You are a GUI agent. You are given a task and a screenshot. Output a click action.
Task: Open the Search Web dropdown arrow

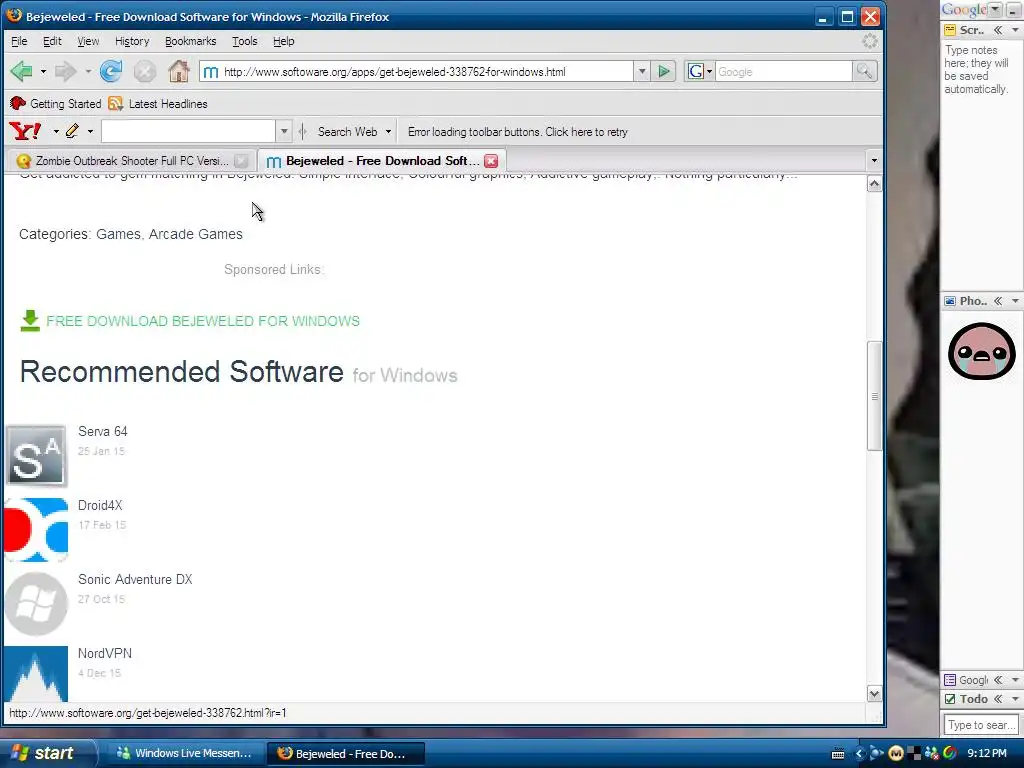[x=389, y=131]
